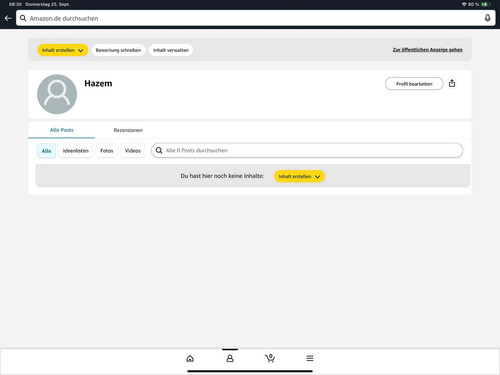Select the 'Alle' filter chip

pyautogui.click(x=46, y=151)
